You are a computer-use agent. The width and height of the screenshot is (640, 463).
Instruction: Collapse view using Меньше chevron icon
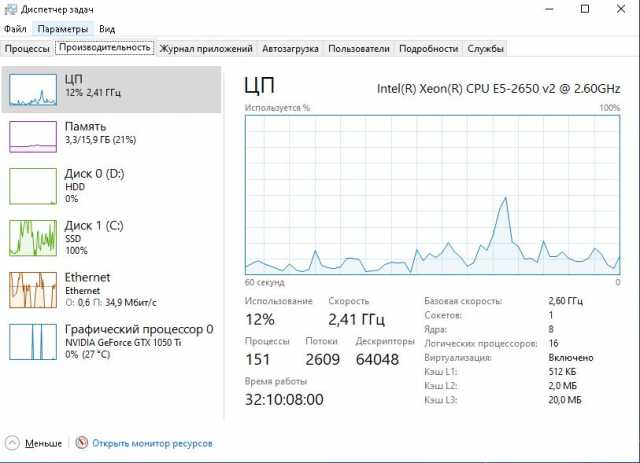[x=12, y=442]
